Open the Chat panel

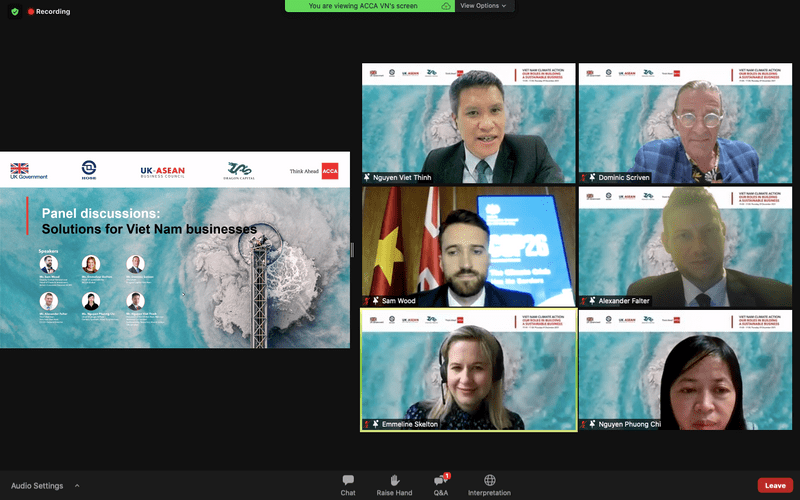pos(348,485)
